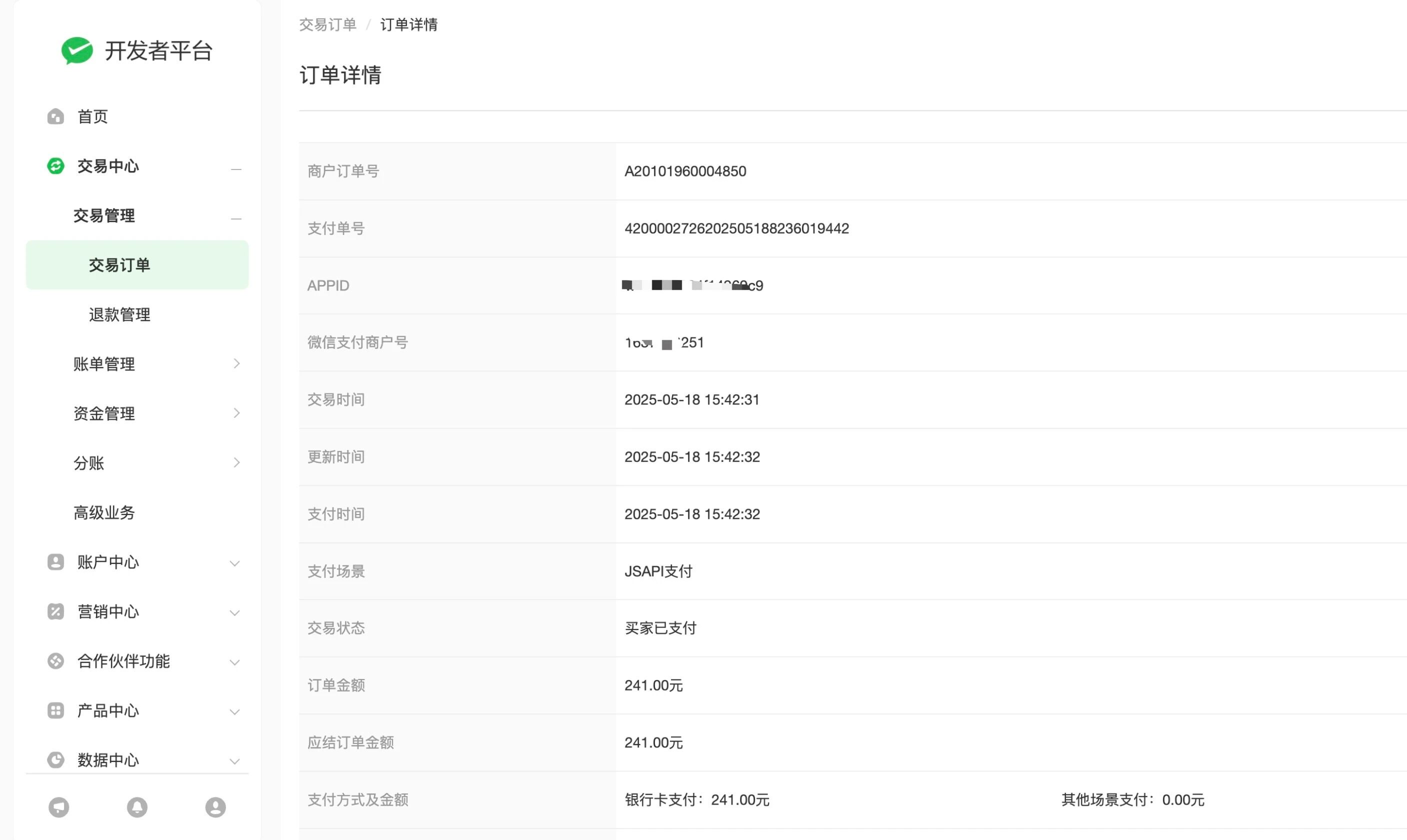Go back via 交易订单 breadcrumb link

point(327,25)
